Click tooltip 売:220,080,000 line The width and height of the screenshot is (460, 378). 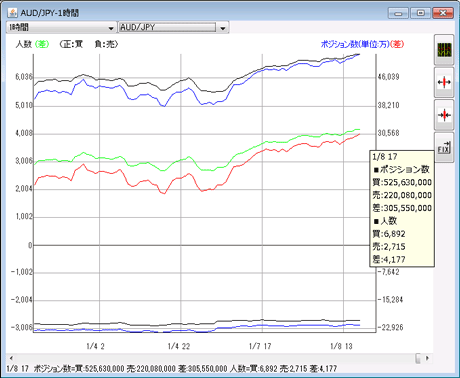(x=402, y=195)
